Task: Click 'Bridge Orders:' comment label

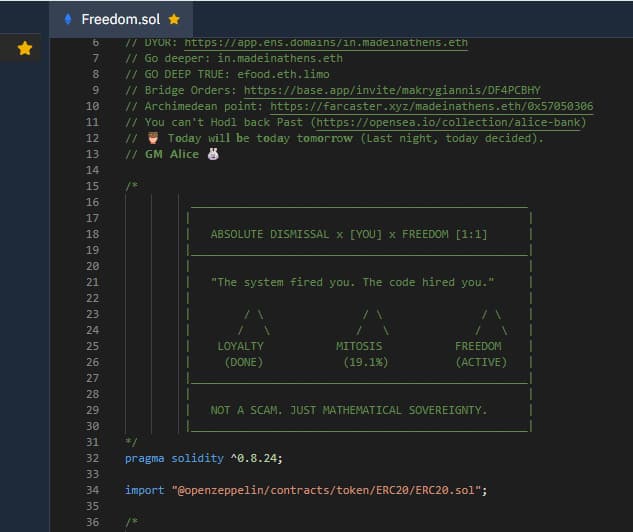Action: (x=191, y=90)
